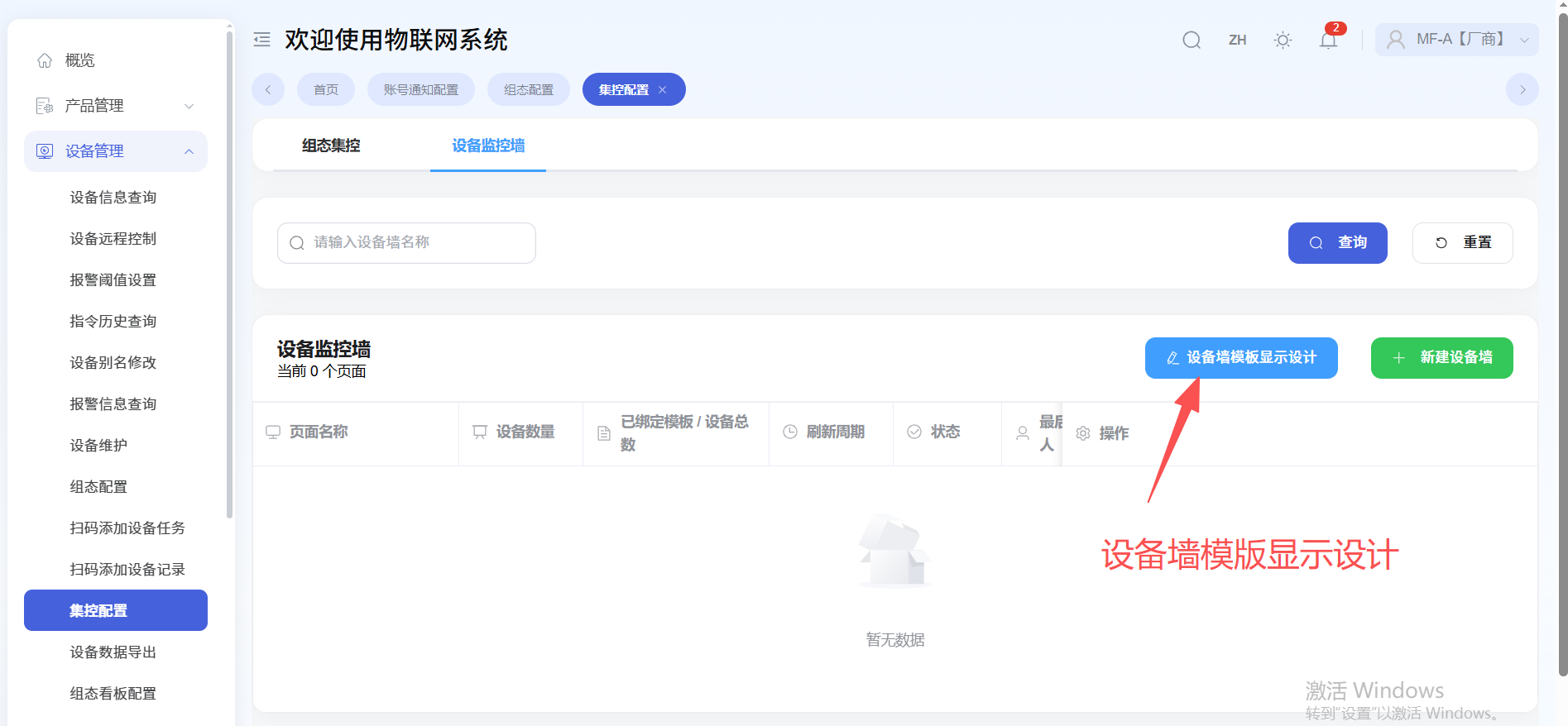Select 集控配置 in the sidebar

pyautogui.click(x=116, y=610)
